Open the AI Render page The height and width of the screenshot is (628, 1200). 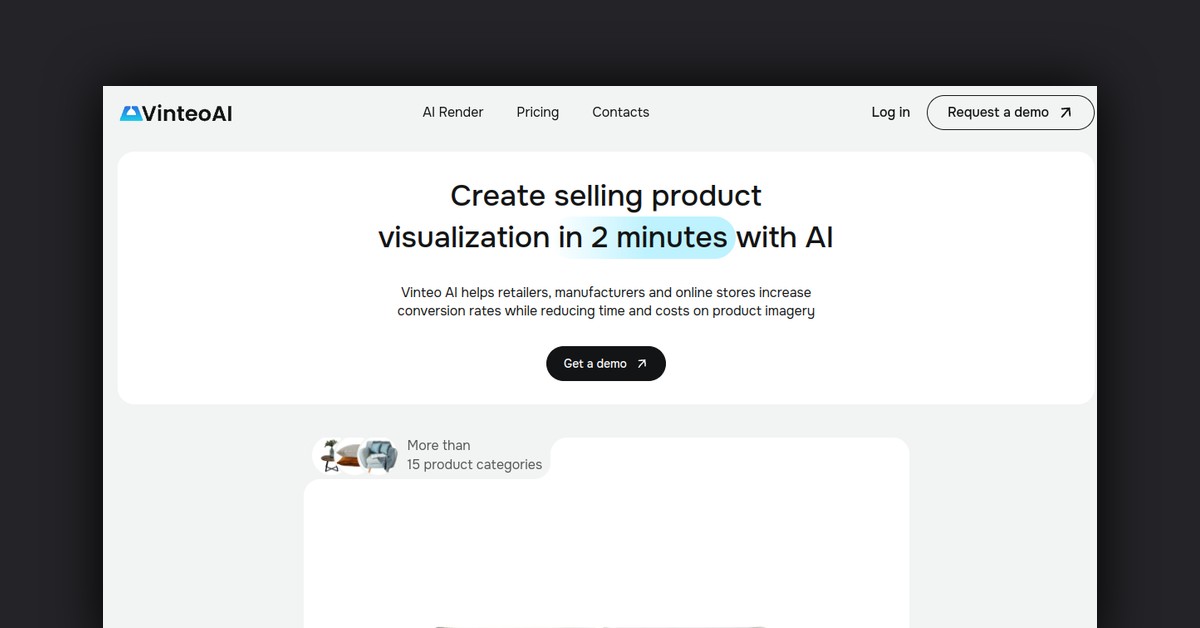453,112
